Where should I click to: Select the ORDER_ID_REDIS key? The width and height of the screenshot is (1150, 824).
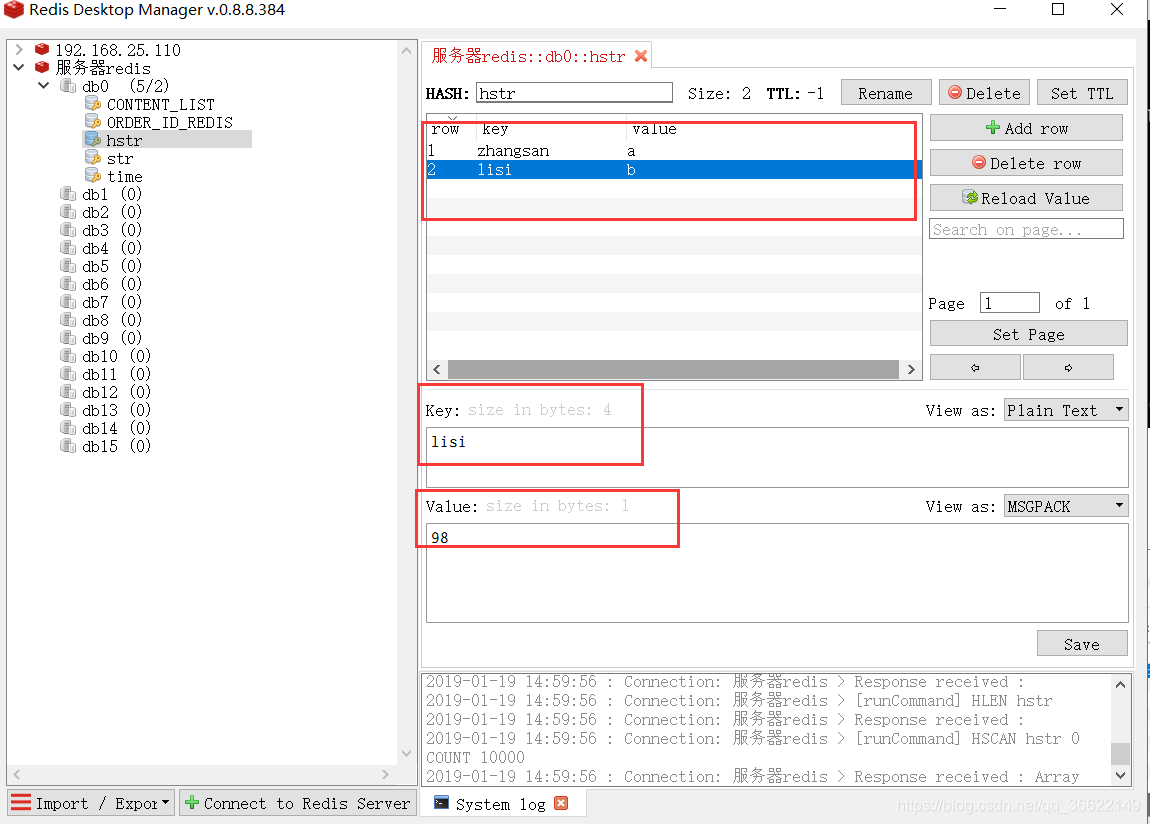pyautogui.click(x=169, y=122)
